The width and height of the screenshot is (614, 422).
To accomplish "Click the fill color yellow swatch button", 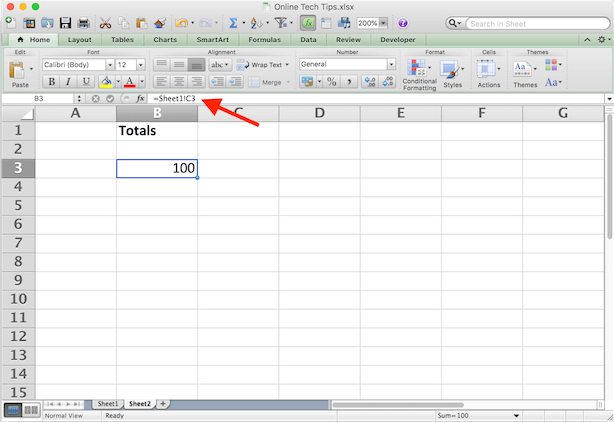I will tap(106, 82).
